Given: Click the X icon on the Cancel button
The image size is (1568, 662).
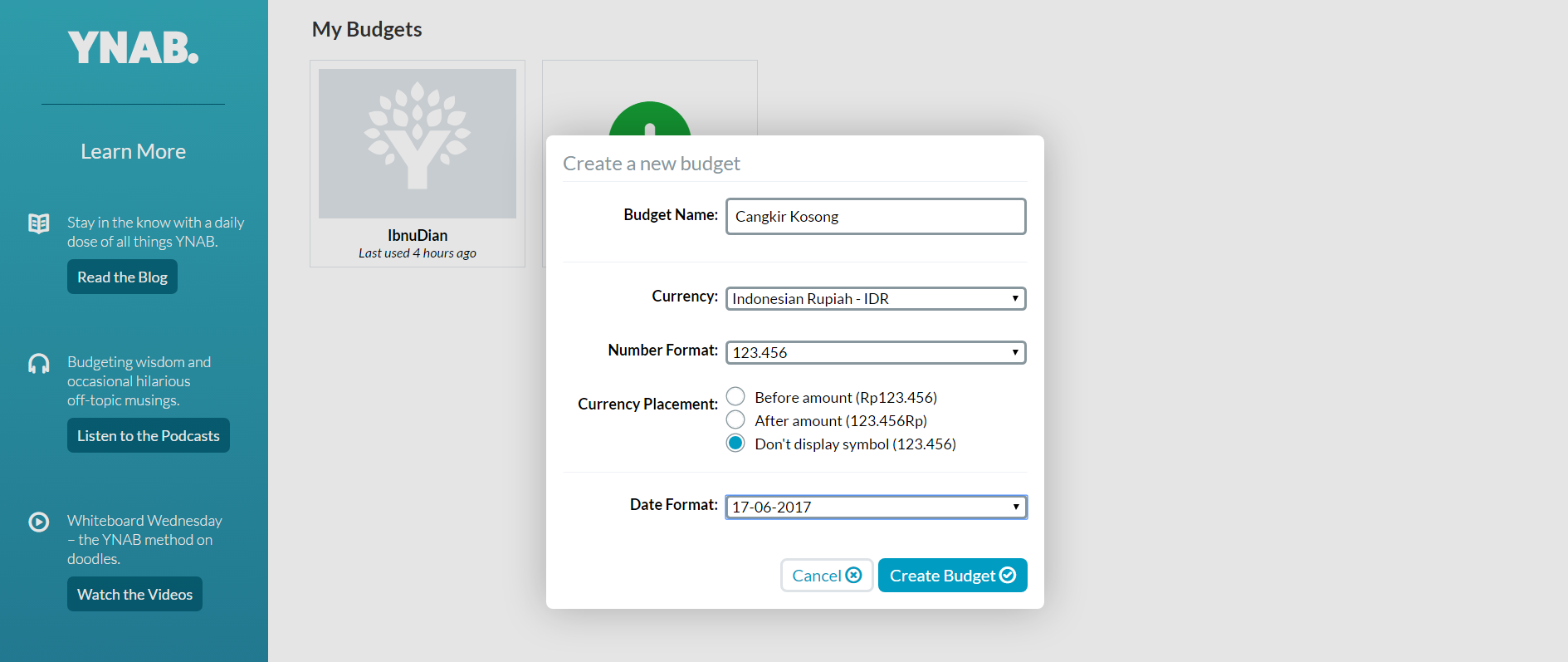Looking at the screenshot, I should pos(853,576).
